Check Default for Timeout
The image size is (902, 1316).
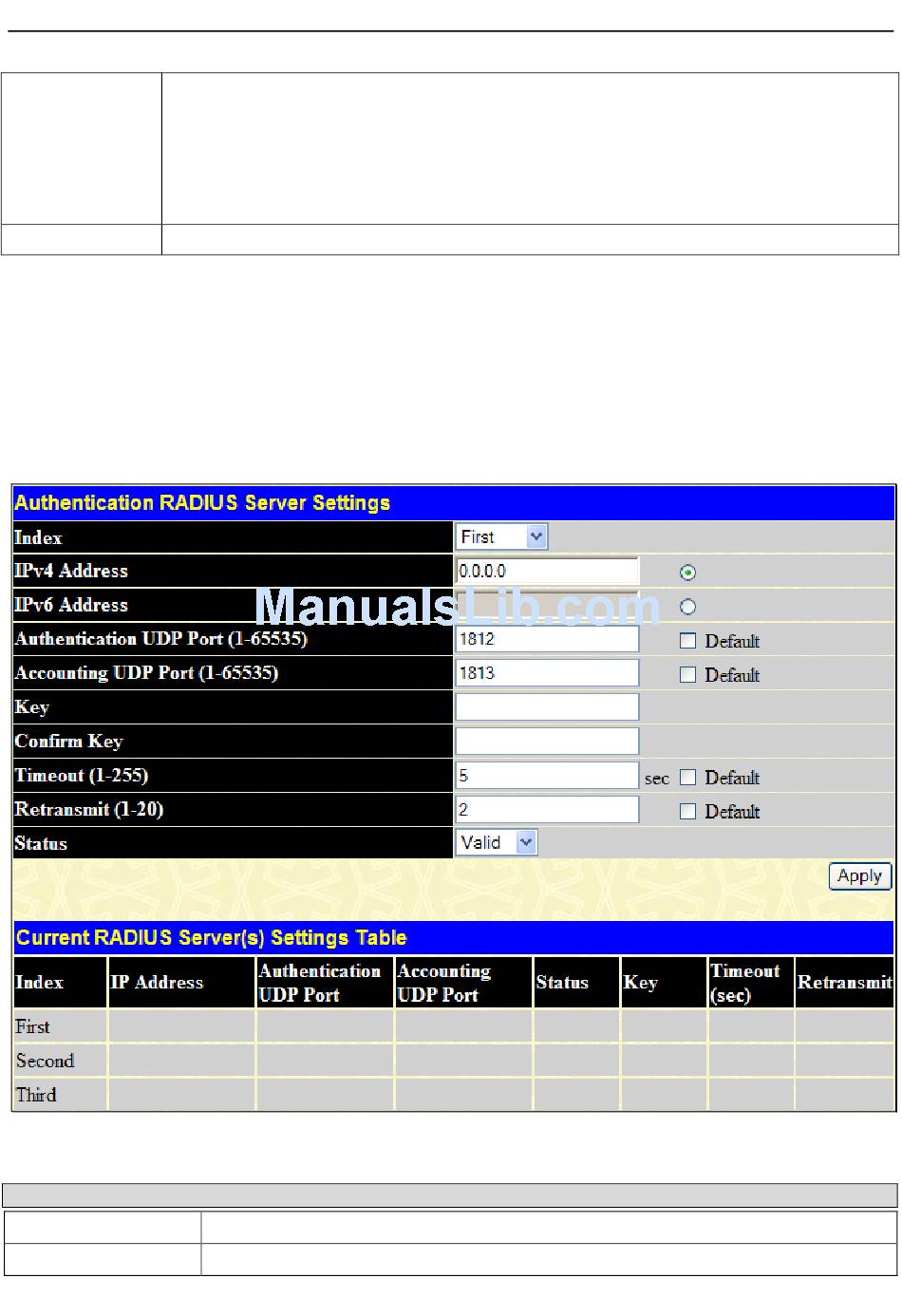687,778
